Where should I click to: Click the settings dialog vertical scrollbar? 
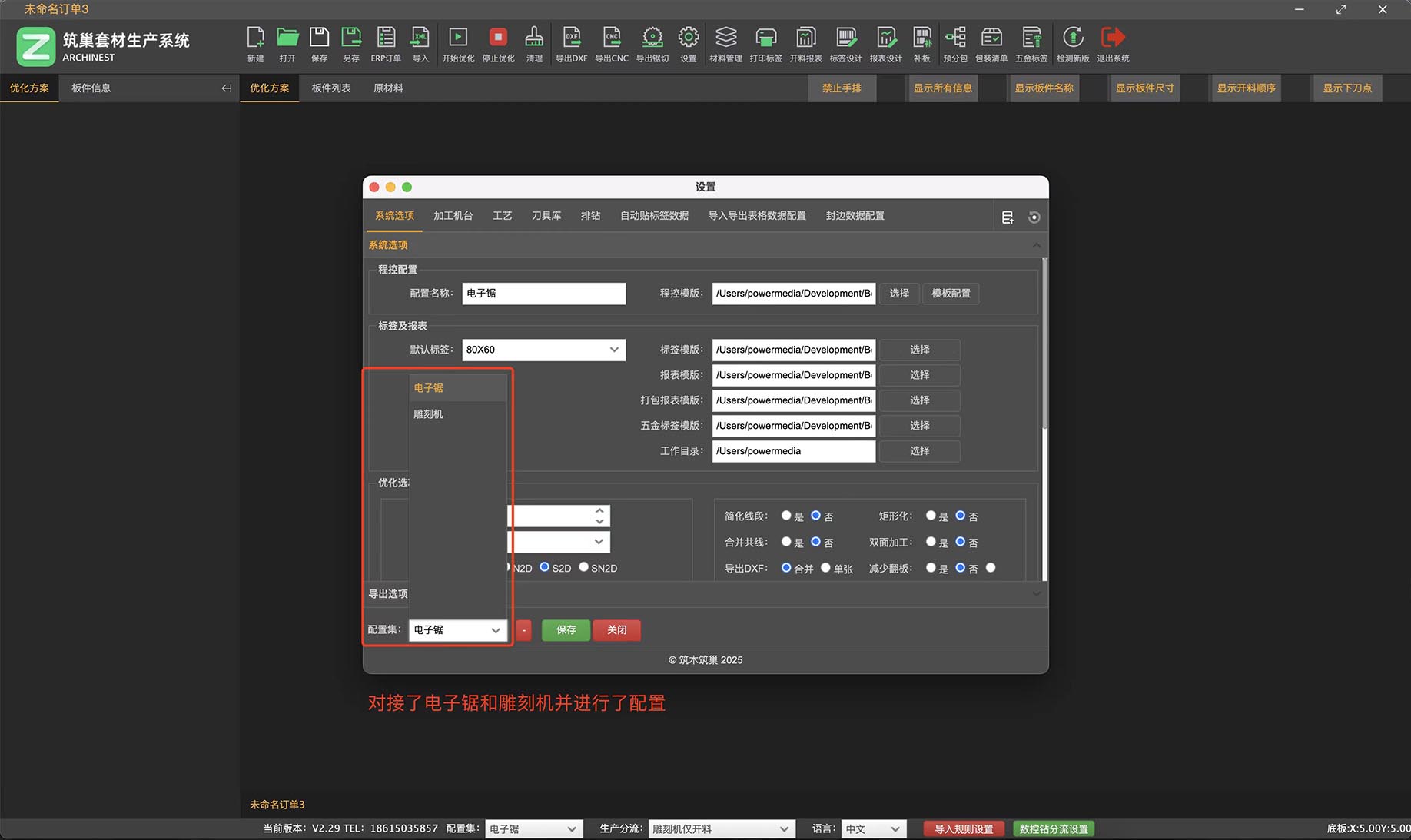[1044, 346]
